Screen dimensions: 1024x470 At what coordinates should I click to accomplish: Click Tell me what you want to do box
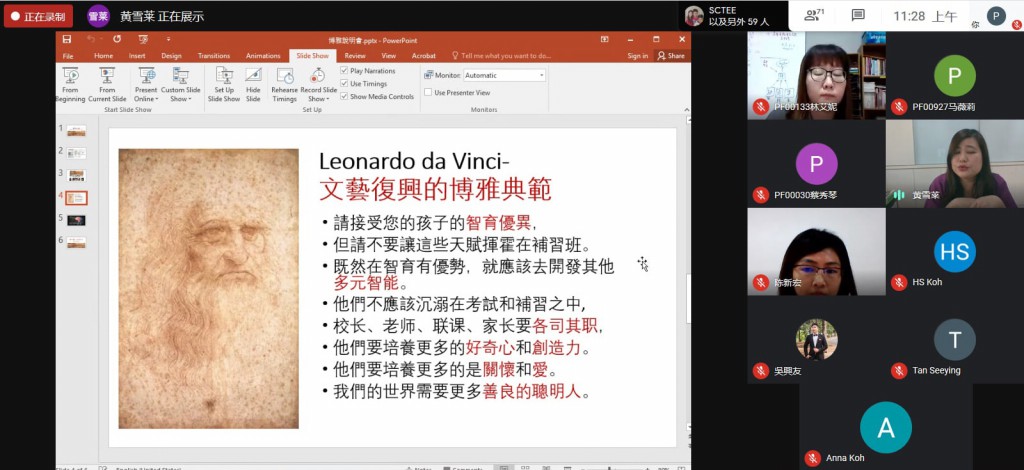point(501,56)
